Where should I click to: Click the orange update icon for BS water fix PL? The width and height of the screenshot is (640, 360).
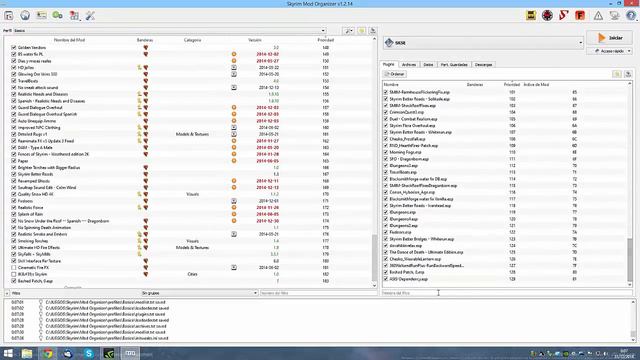click(x=234, y=54)
